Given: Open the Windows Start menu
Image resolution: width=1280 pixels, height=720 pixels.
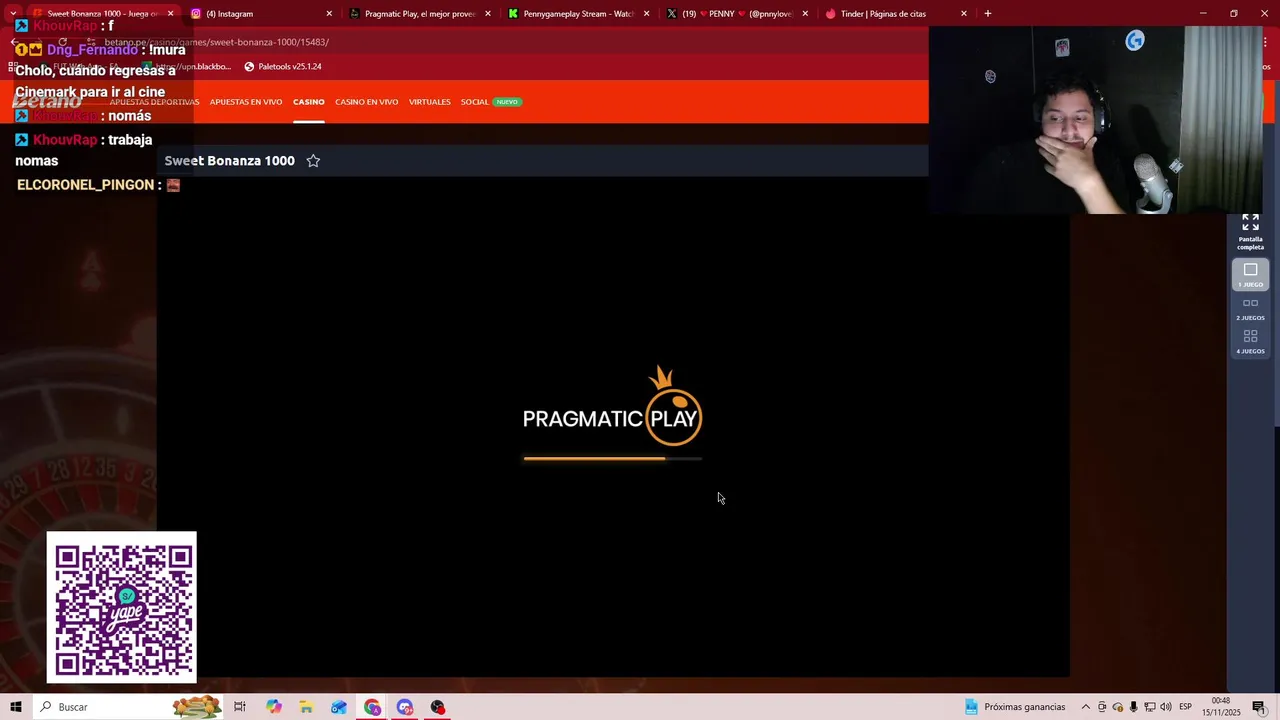Looking at the screenshot, I should coord(16,707).
